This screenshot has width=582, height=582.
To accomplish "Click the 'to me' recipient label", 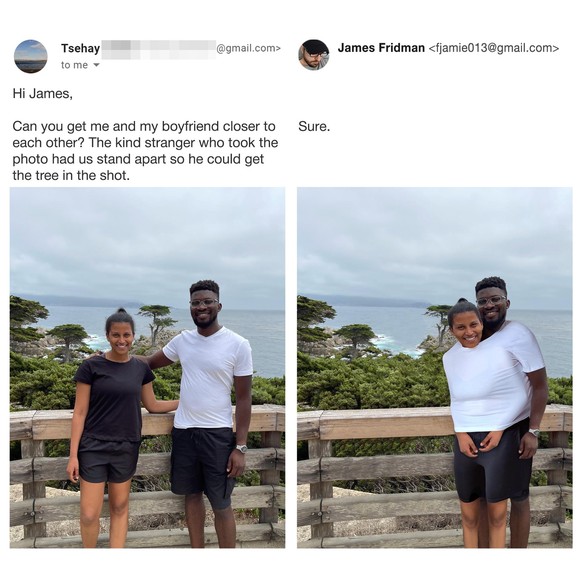I will click(75, 65).
